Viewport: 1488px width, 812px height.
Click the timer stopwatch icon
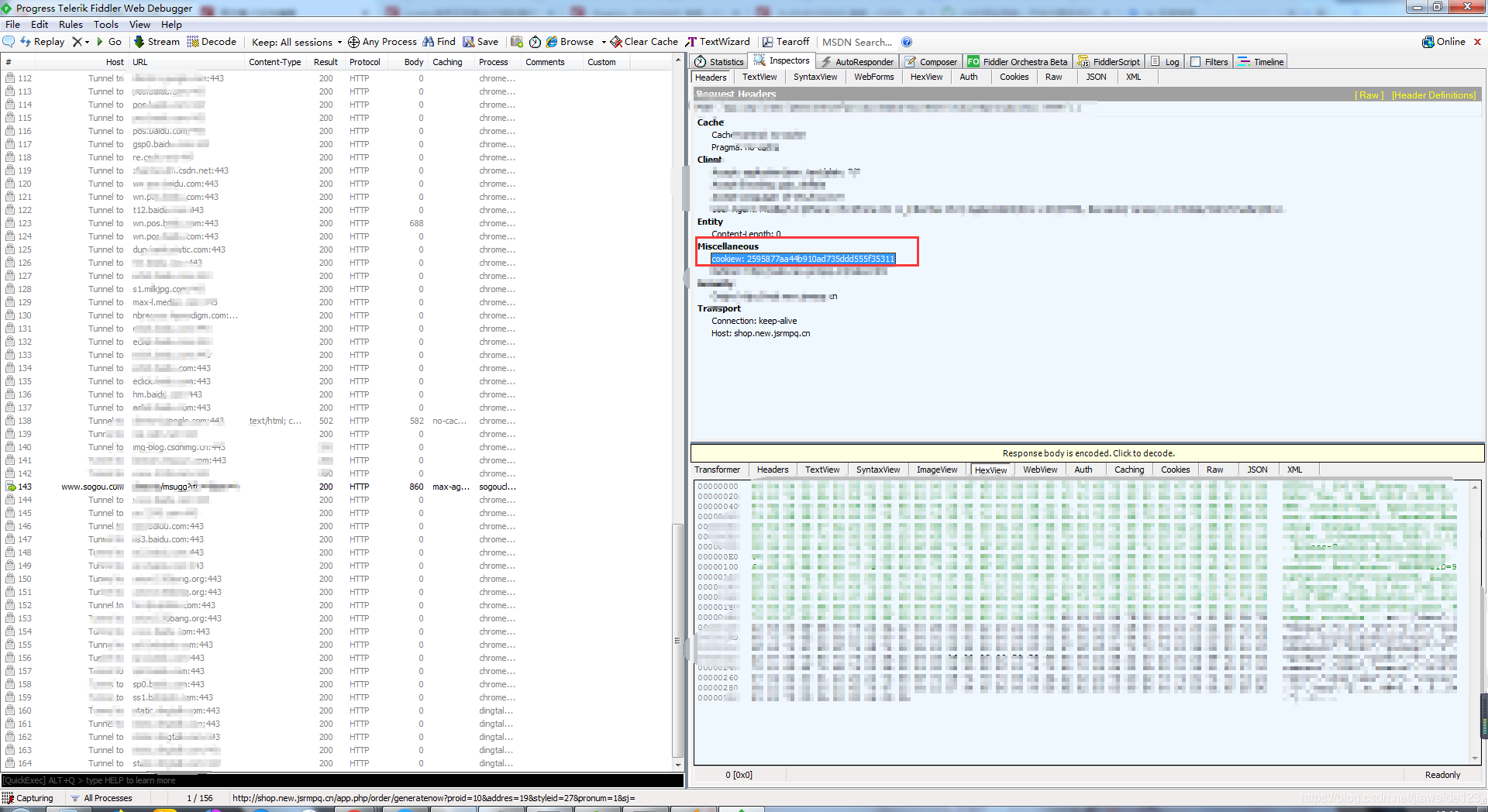click(535, 42)
